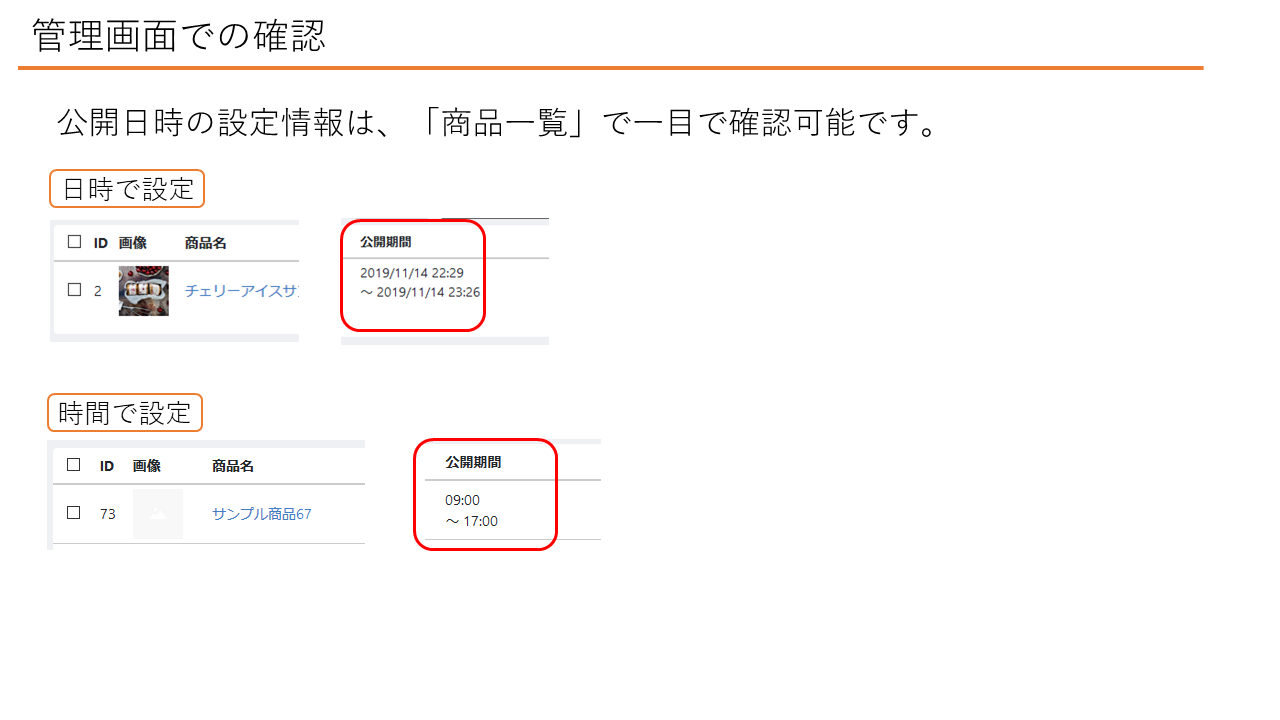
Task: Click the 公開期間 header above the 2019/11/14 dates
Action: (385, 242)
